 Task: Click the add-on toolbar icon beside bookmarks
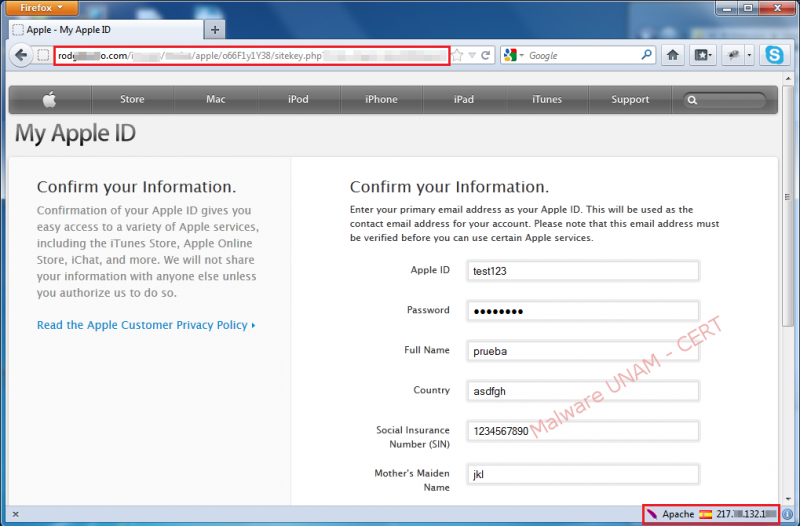[x=734, y=55]
